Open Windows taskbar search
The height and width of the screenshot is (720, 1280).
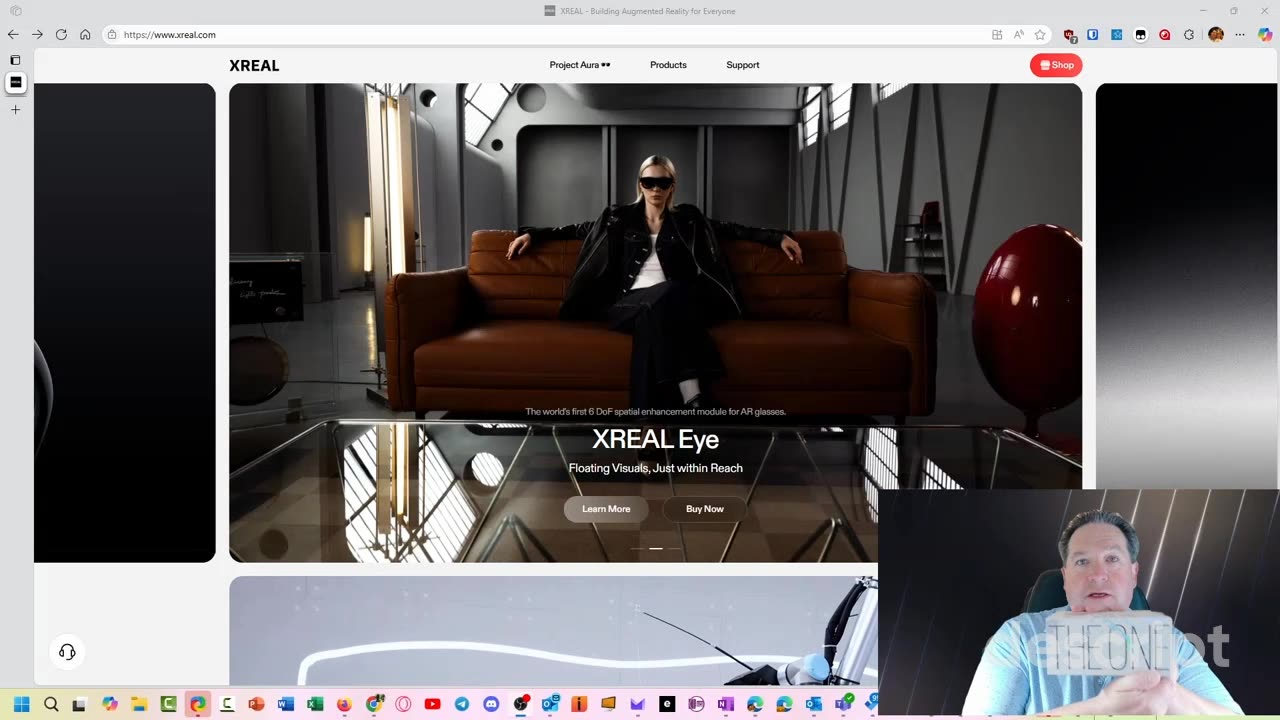point(51,704)
